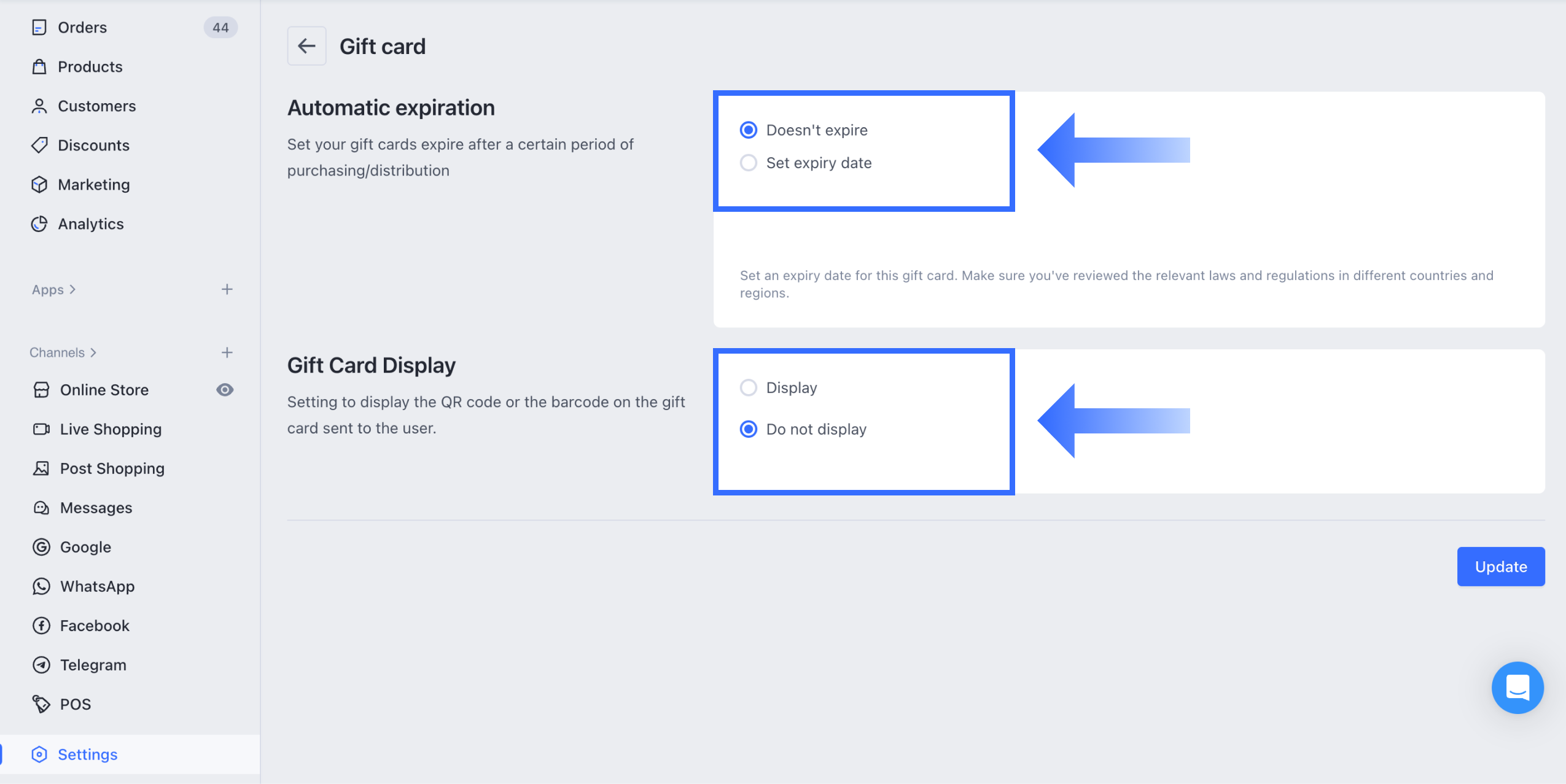The height and width of the screenshot is (784, 1566).
Task: Select the Display radio option
Action: 749,388
